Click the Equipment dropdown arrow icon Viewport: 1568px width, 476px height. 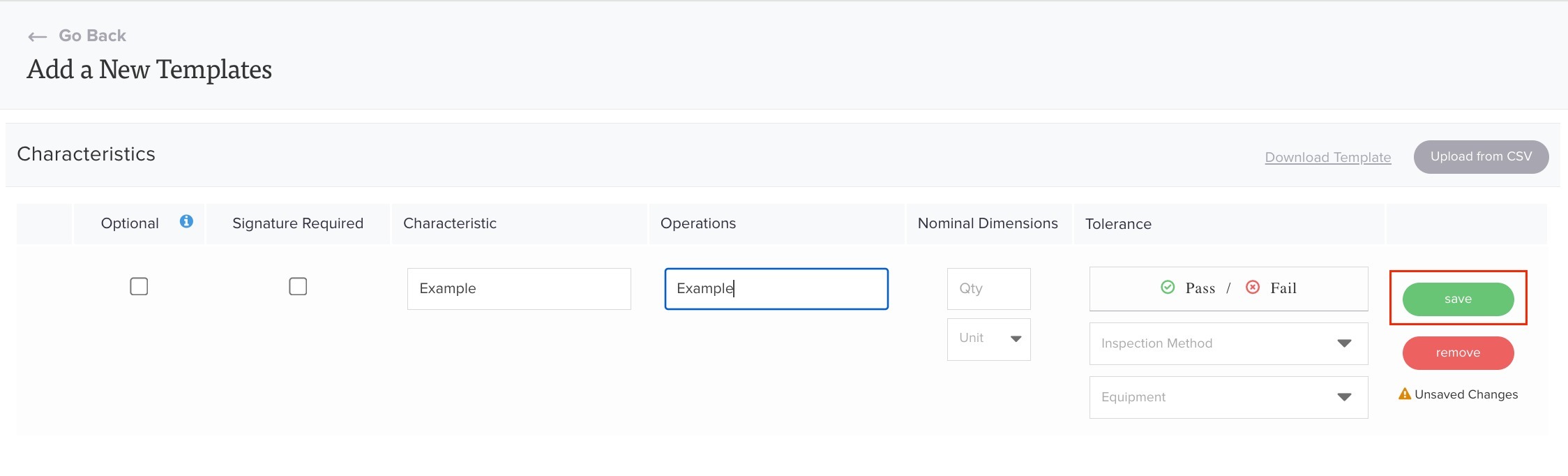tap(1344, 397)
